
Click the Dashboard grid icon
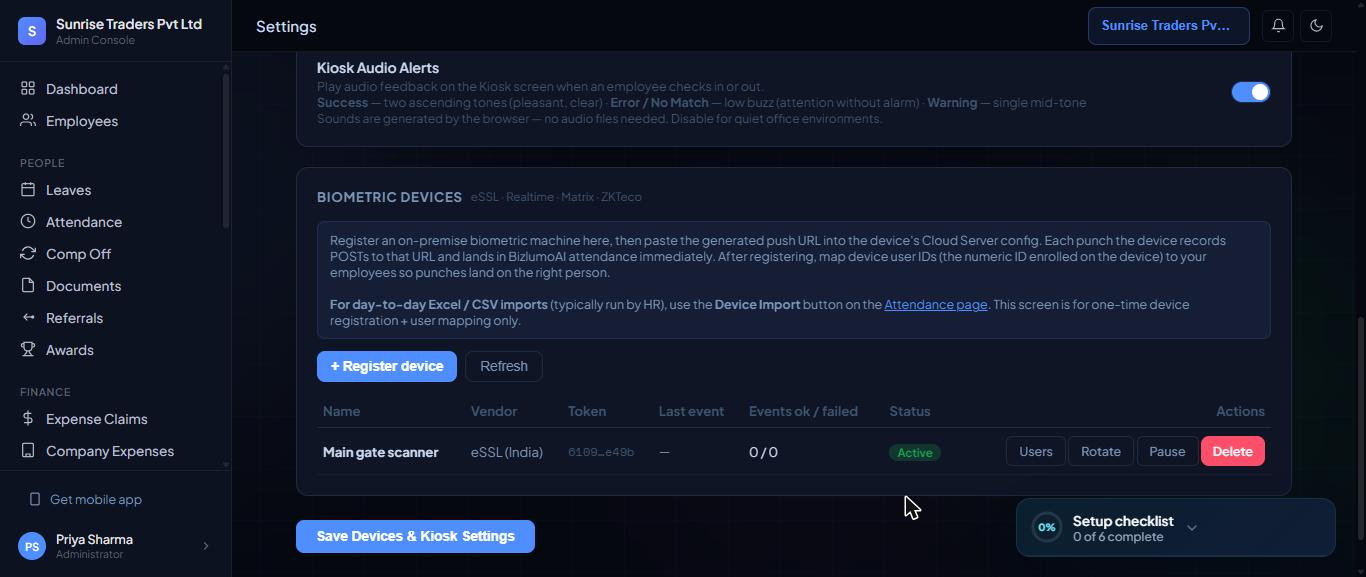(28, 89)
